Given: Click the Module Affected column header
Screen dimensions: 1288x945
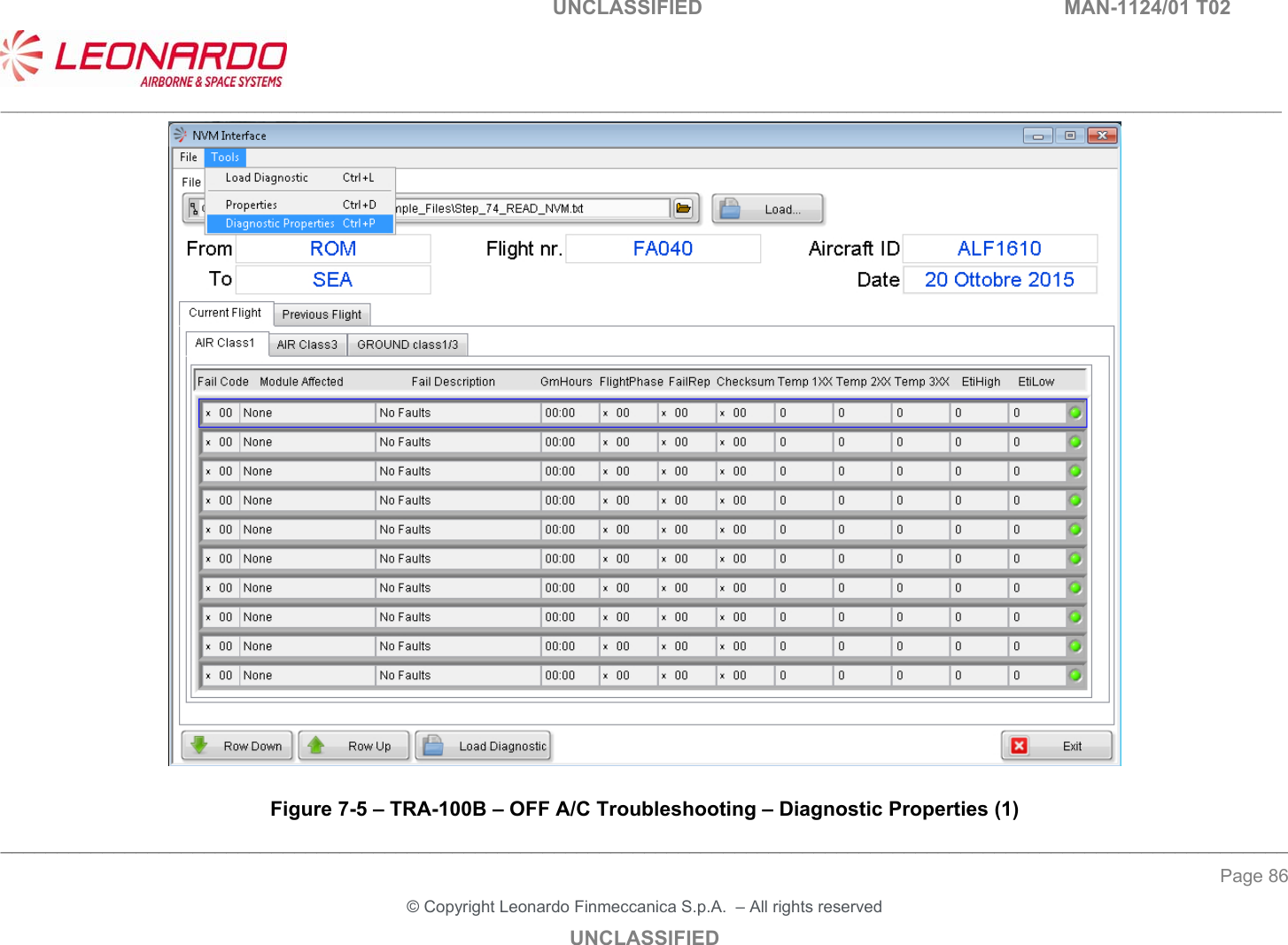Looking at the screenshot, I should point(301,382).
